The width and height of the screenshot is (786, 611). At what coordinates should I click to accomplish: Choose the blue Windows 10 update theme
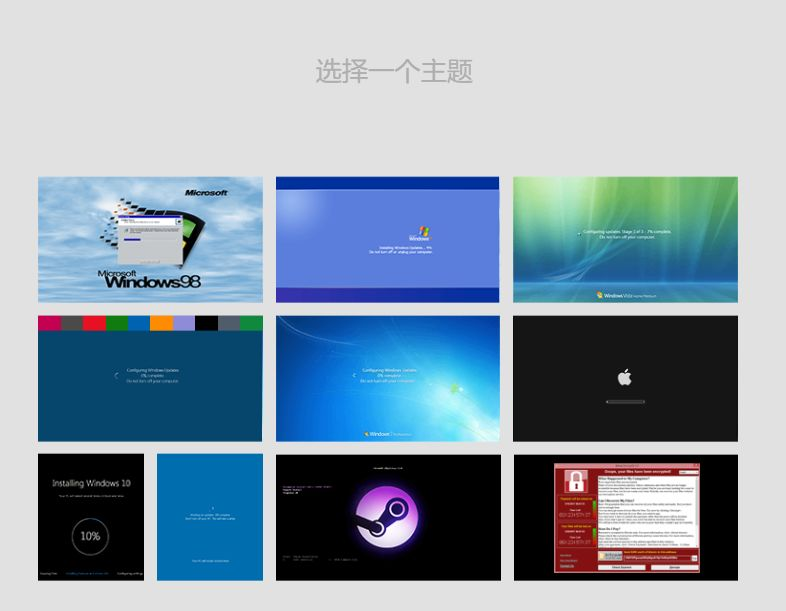point(210,517)
